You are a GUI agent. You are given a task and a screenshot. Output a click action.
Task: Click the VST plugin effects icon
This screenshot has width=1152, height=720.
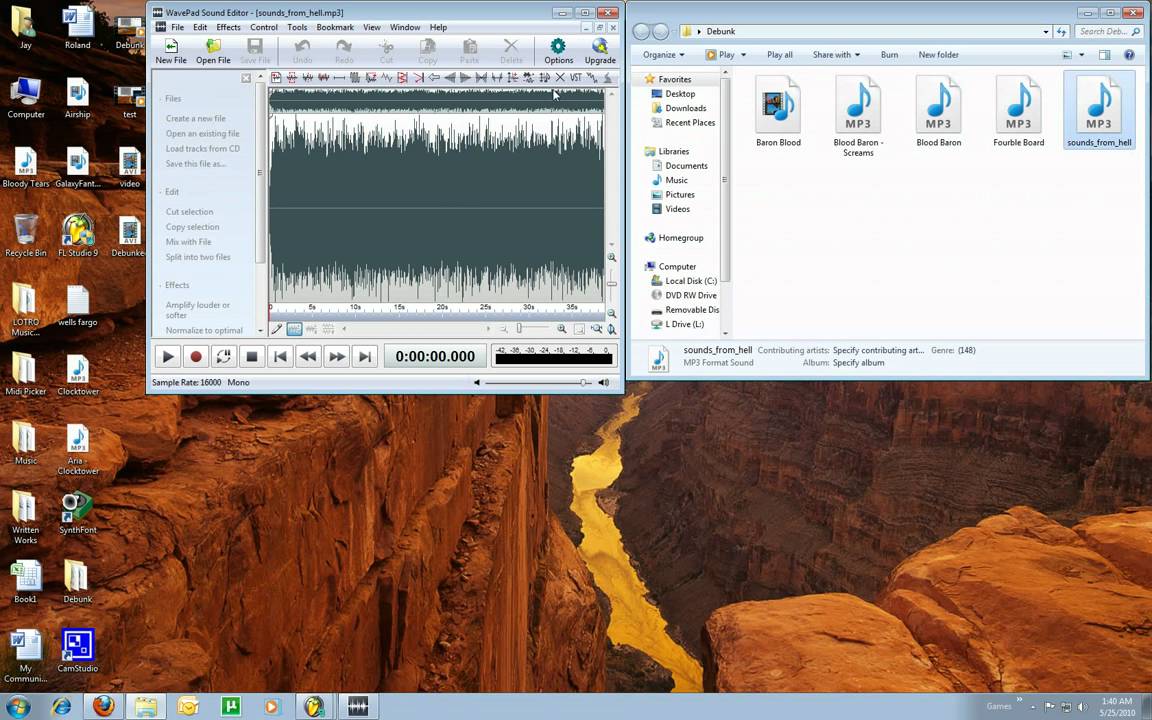(575, 78)
